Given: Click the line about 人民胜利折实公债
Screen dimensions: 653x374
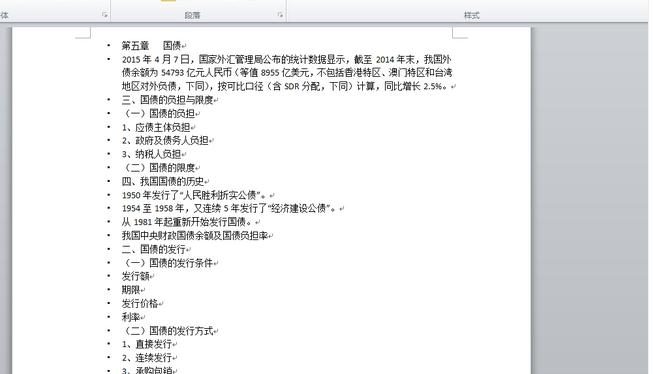Looking at the screenshot, I should 195,195.
